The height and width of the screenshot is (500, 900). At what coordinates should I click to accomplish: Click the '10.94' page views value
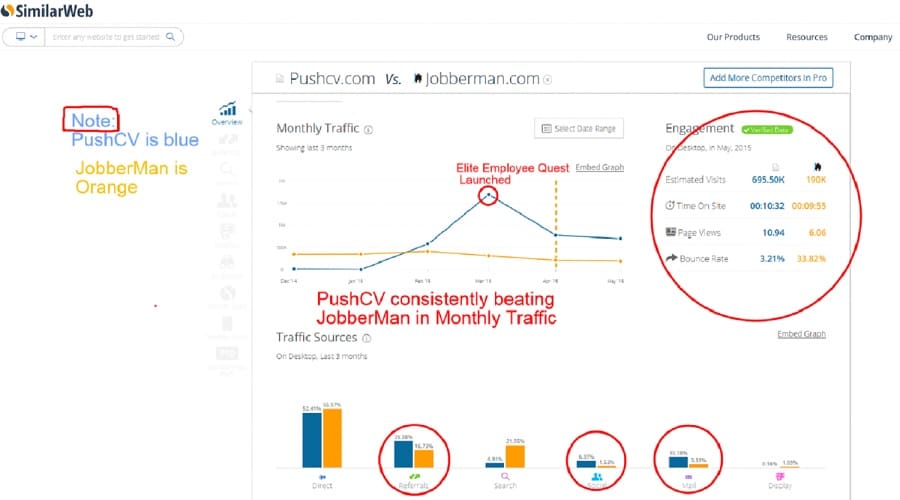[x=773, y=232]
